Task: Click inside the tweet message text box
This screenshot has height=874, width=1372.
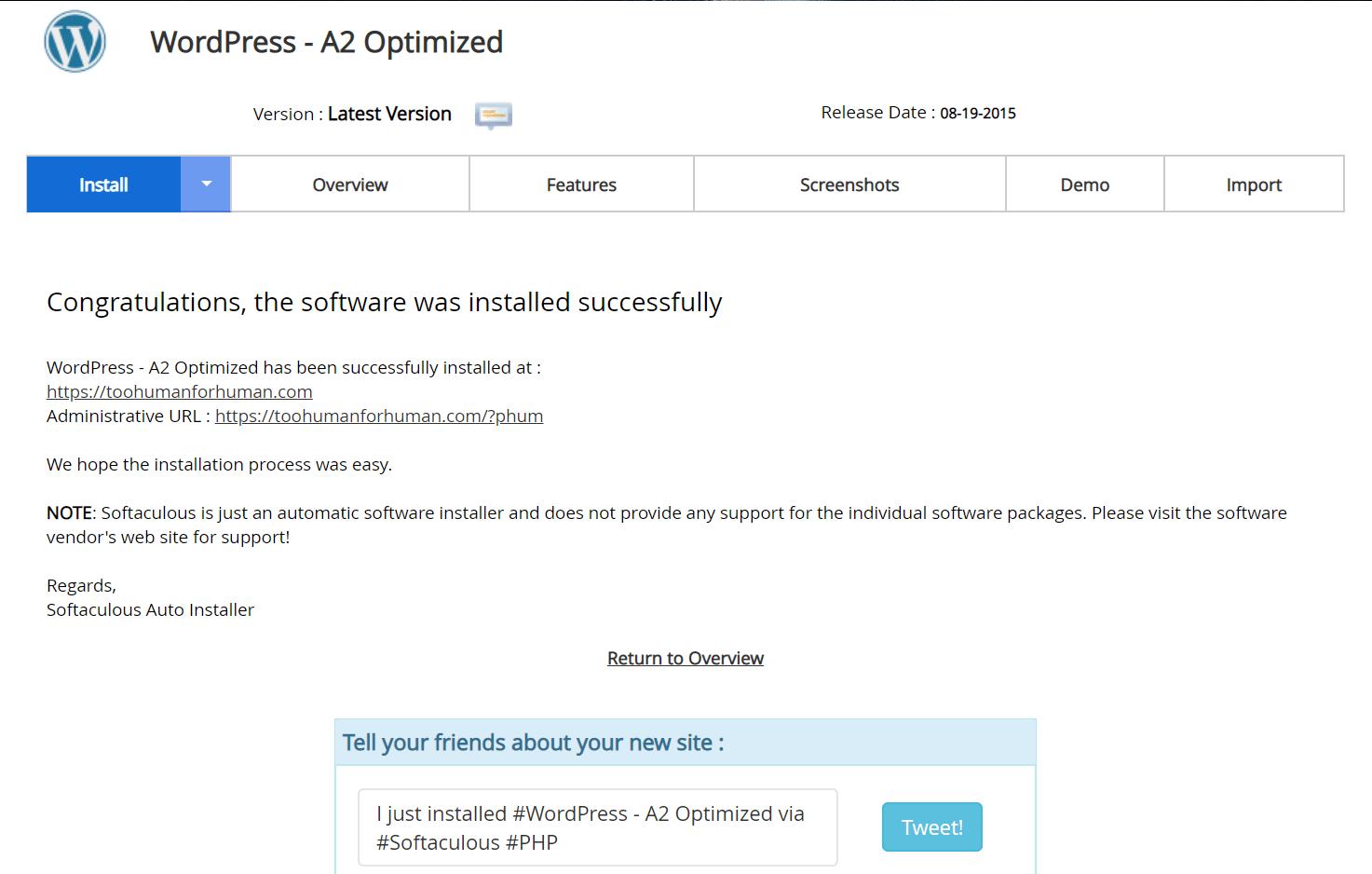Action: (597, 827)
